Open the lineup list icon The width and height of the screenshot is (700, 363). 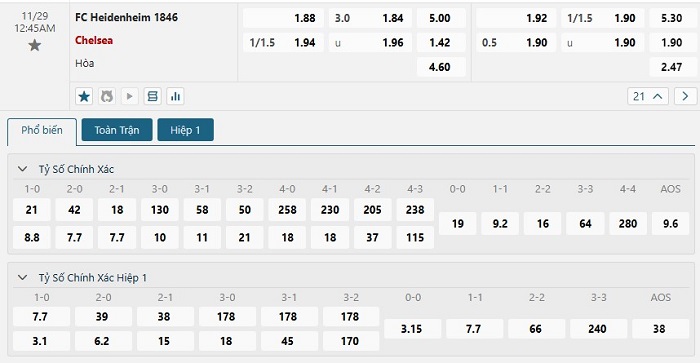(x=152, y=96)
